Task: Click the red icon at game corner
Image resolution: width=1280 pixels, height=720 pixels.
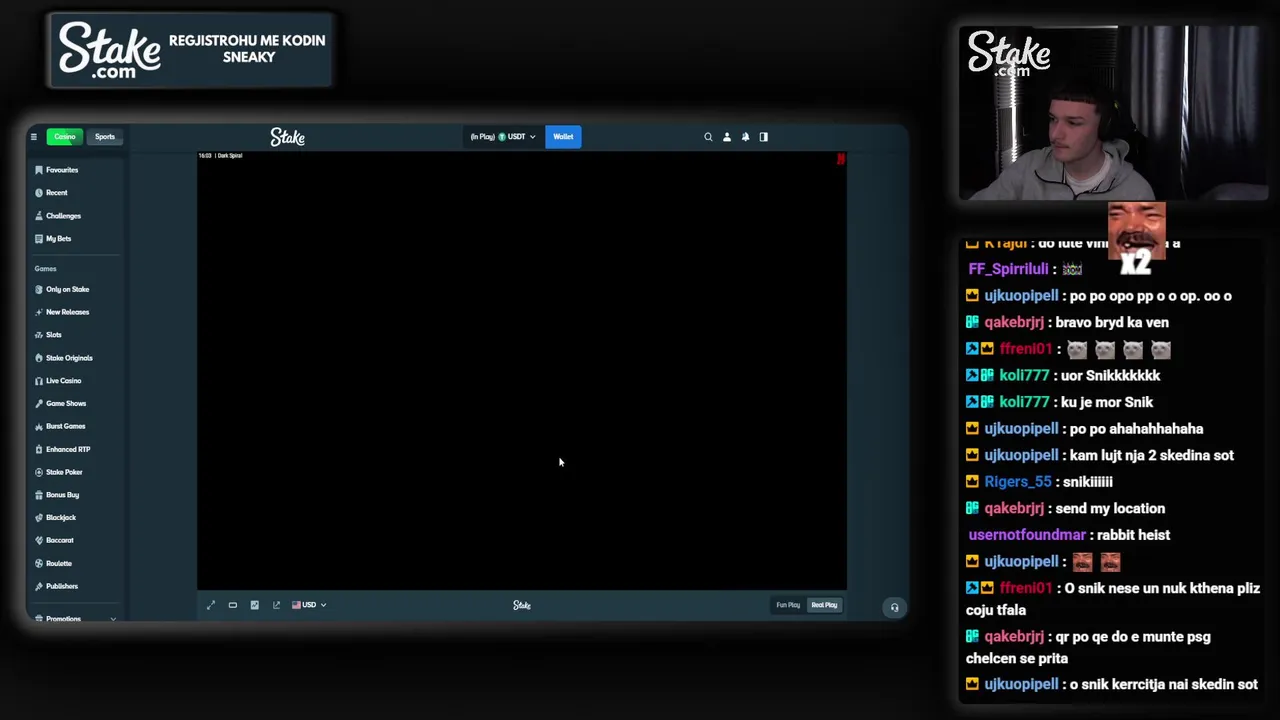Action: tap(841, 159)
